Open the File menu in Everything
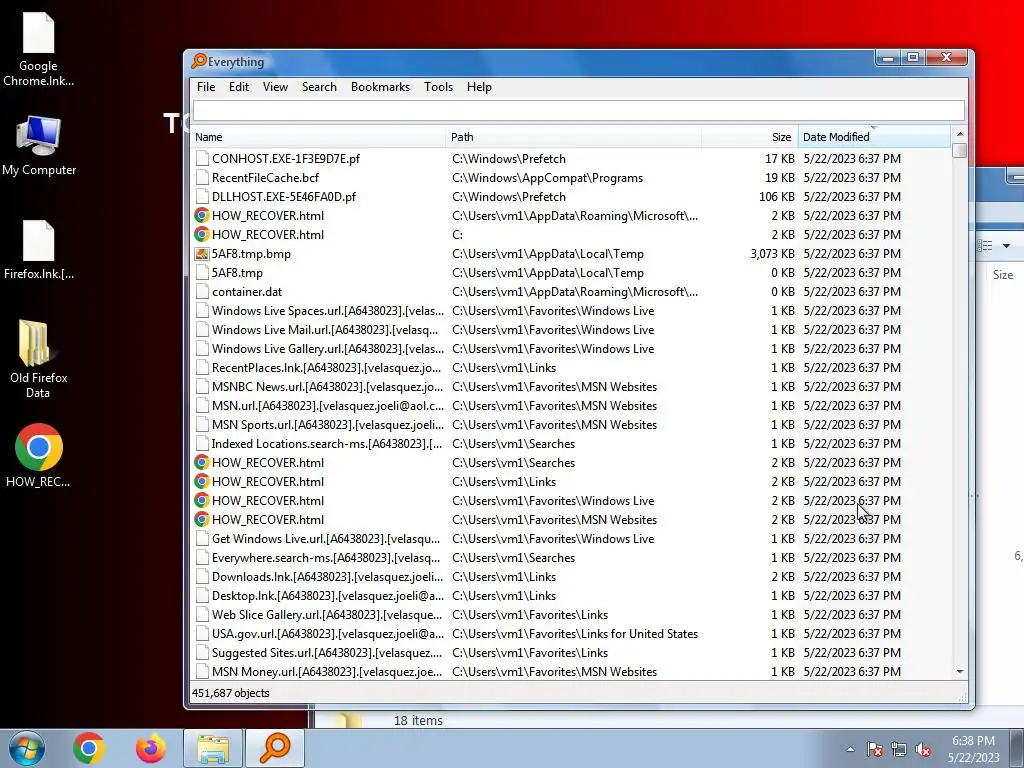 pos(206,87)
